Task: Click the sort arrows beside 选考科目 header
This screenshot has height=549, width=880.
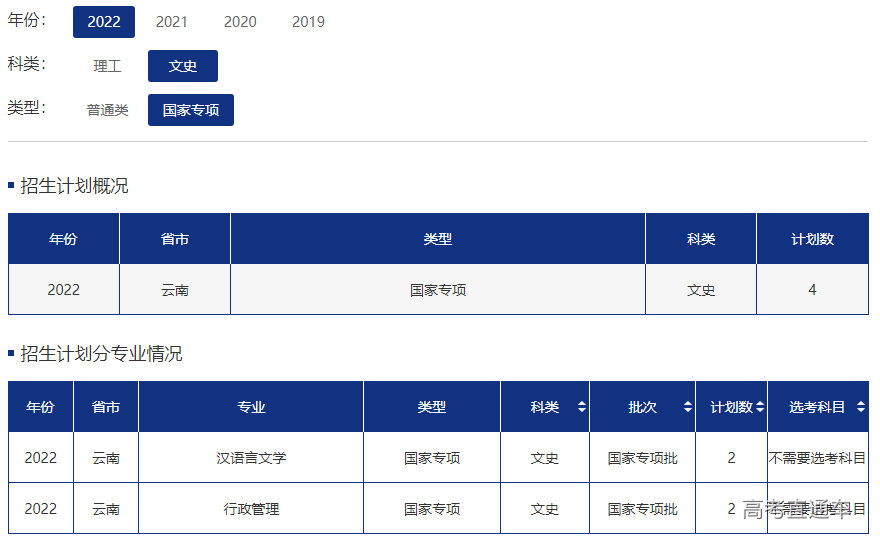Action: 860,407
